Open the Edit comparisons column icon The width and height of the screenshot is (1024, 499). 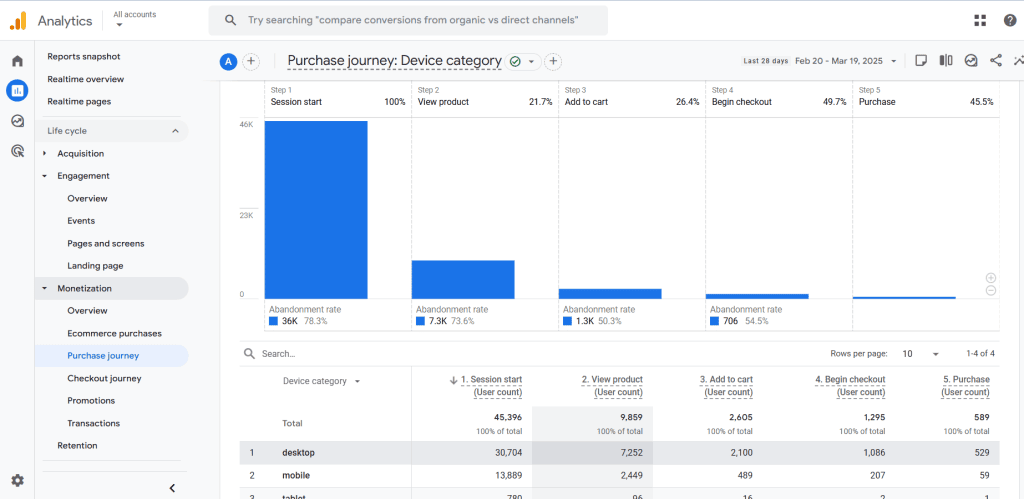click(946, 61)
